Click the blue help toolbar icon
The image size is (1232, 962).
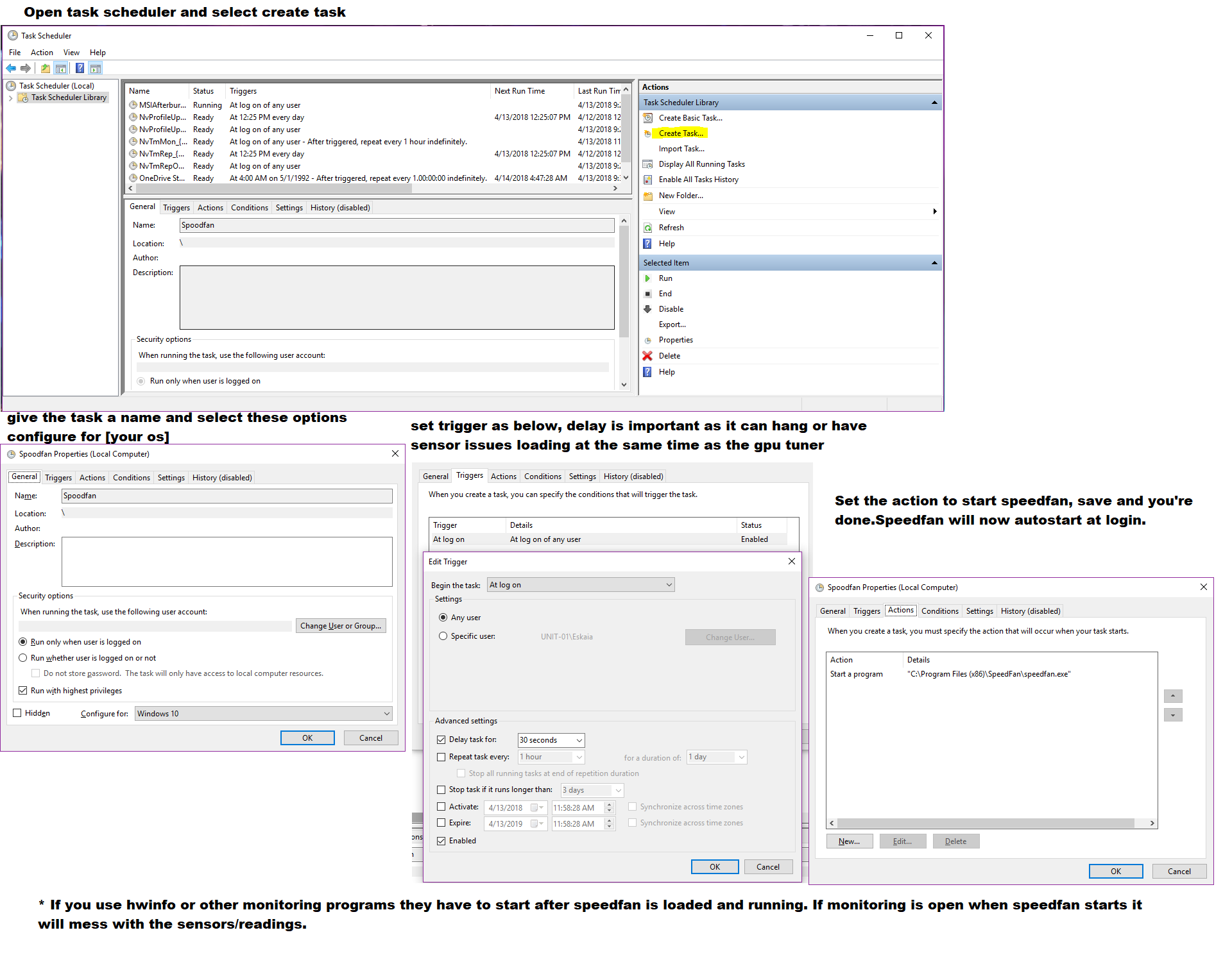[x=80, y=68]
